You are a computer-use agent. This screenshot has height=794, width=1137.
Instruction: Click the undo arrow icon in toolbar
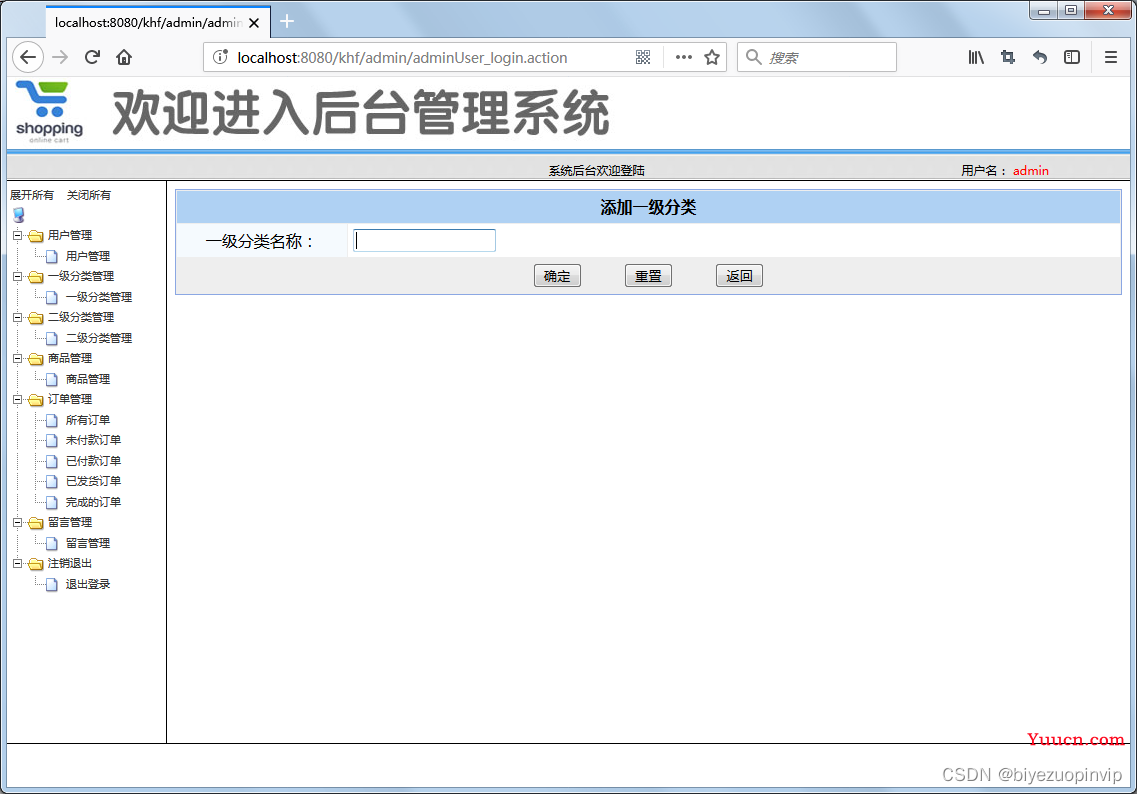tap(1040, 57)
